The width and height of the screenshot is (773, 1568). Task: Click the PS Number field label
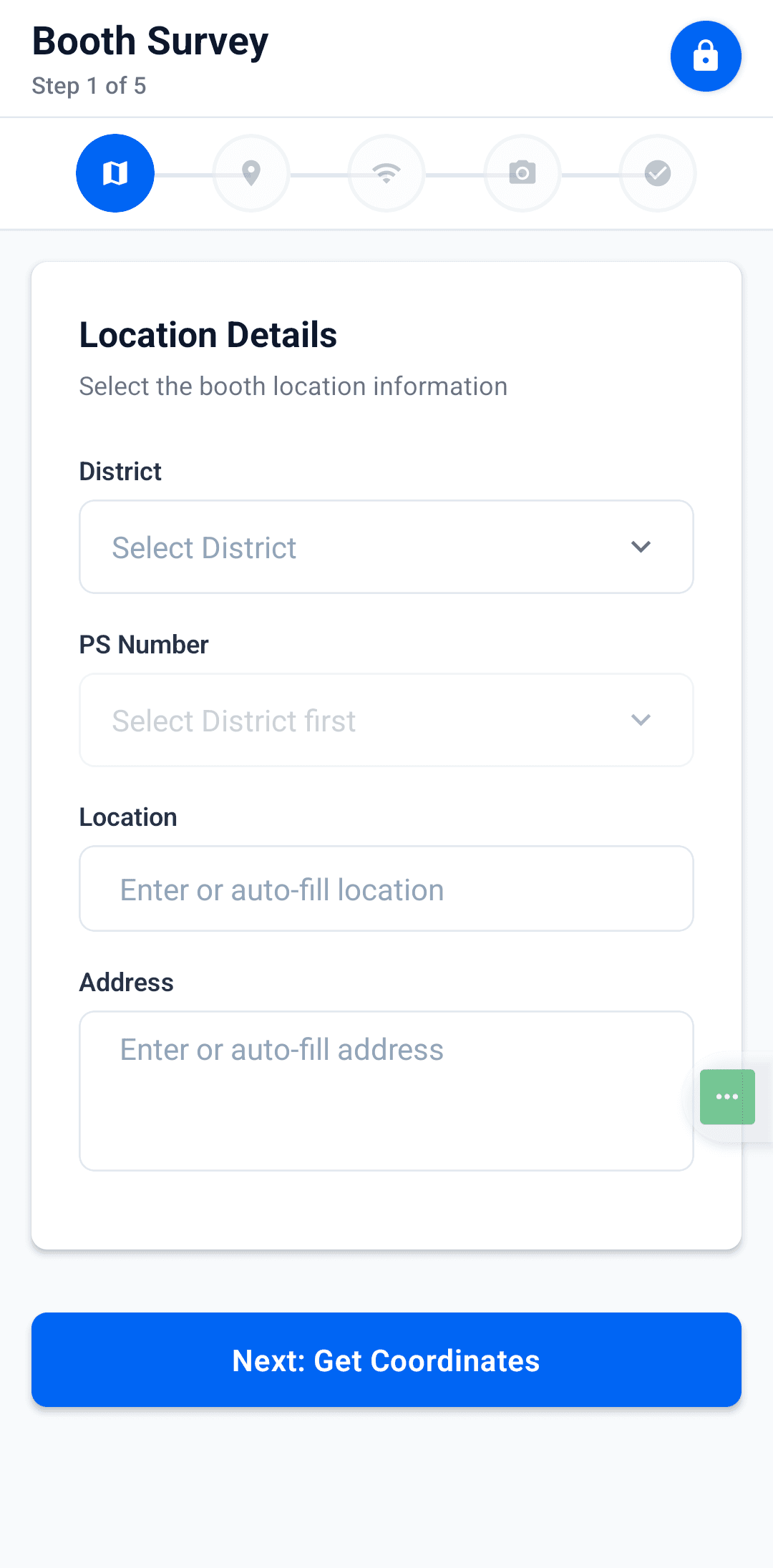144,645
